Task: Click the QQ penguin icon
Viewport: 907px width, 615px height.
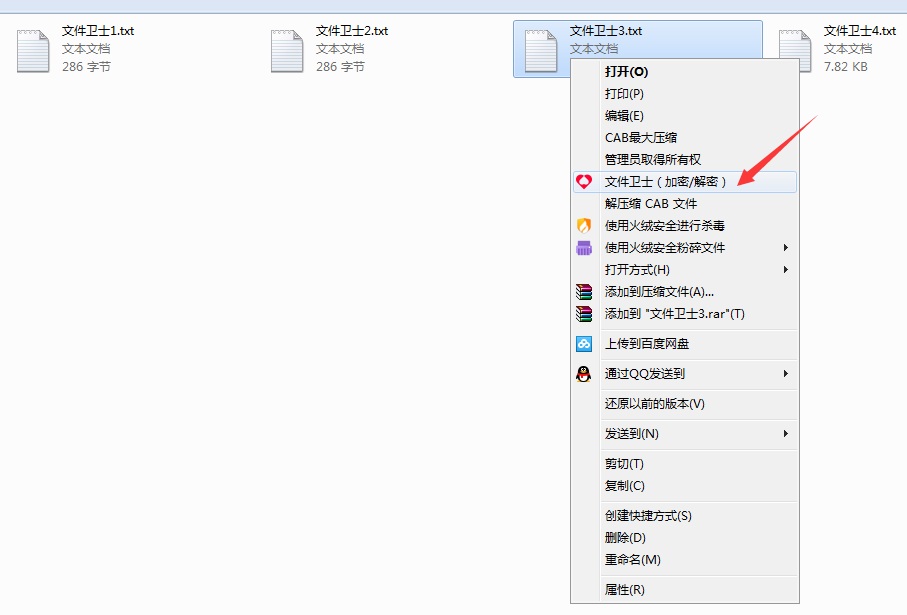Action: [x=584, y=374]
